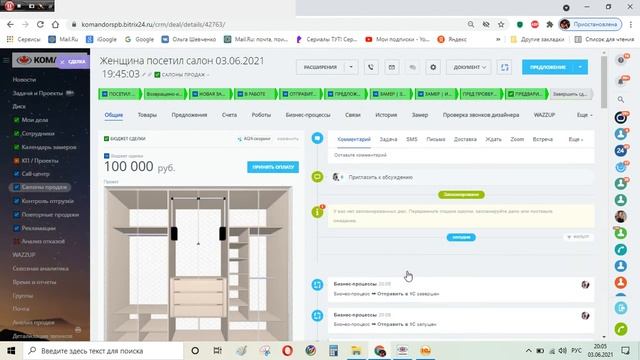Click Завершить сделку stage button
640x360 pixels.
(x=571, y=94)
